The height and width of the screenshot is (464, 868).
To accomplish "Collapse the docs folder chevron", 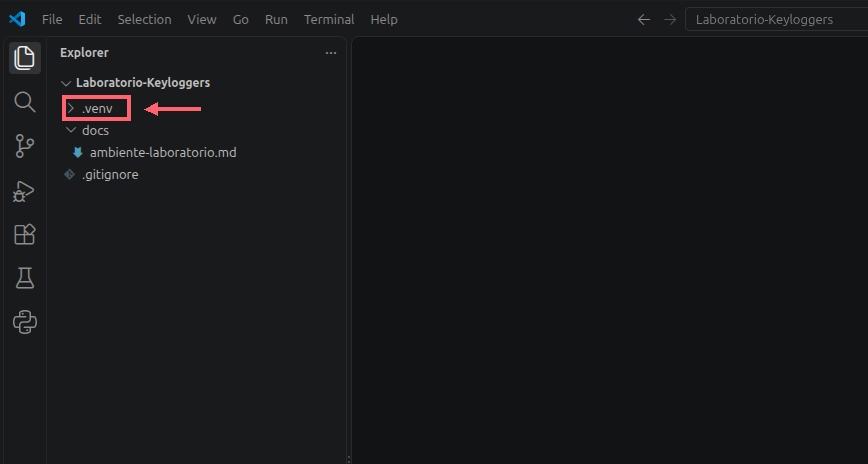I will pos(71,130).
